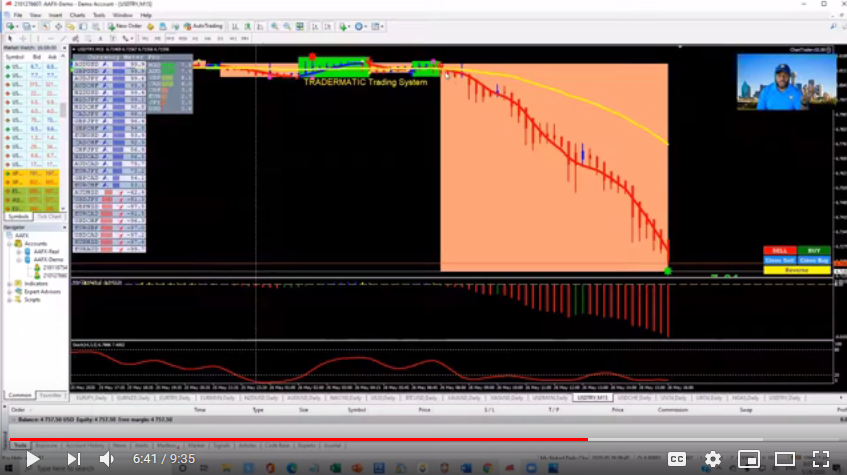Toggle the chart shift icon
The width and height of the screenshot is (847, 475).
(327, 26)
